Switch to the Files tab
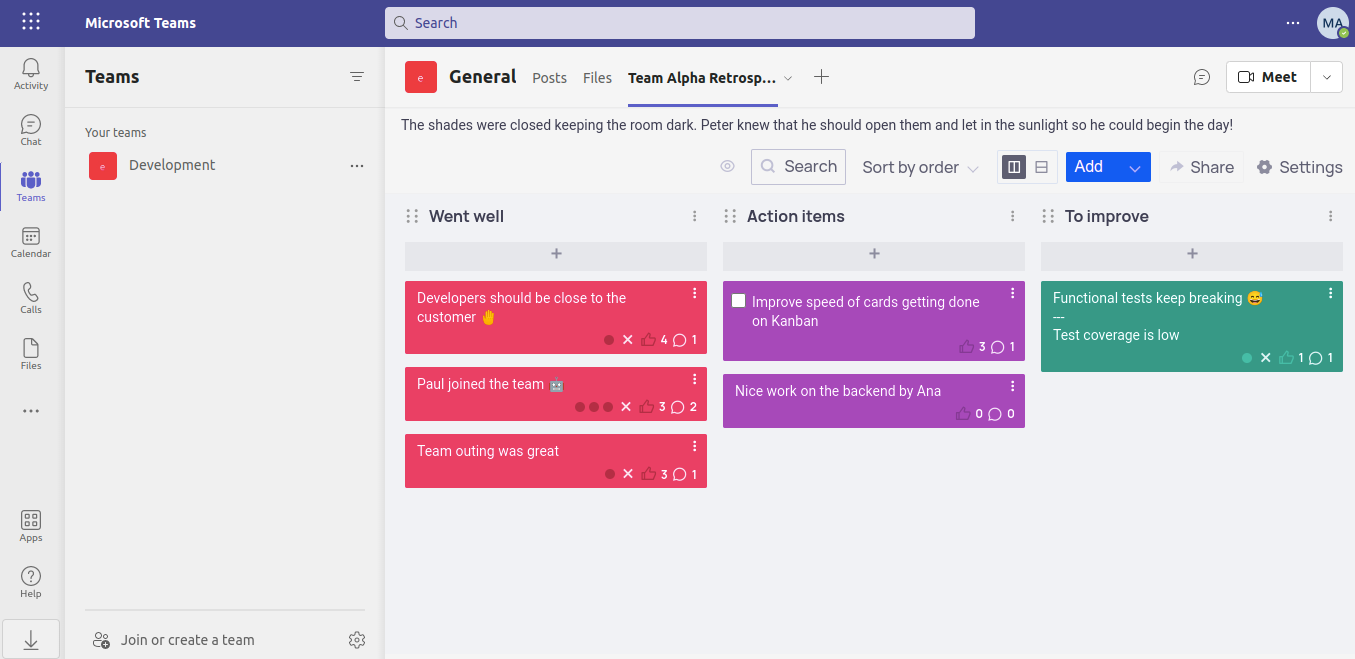Image resolution: width=1355 pixels, height=659 pixels. (597, 77)
